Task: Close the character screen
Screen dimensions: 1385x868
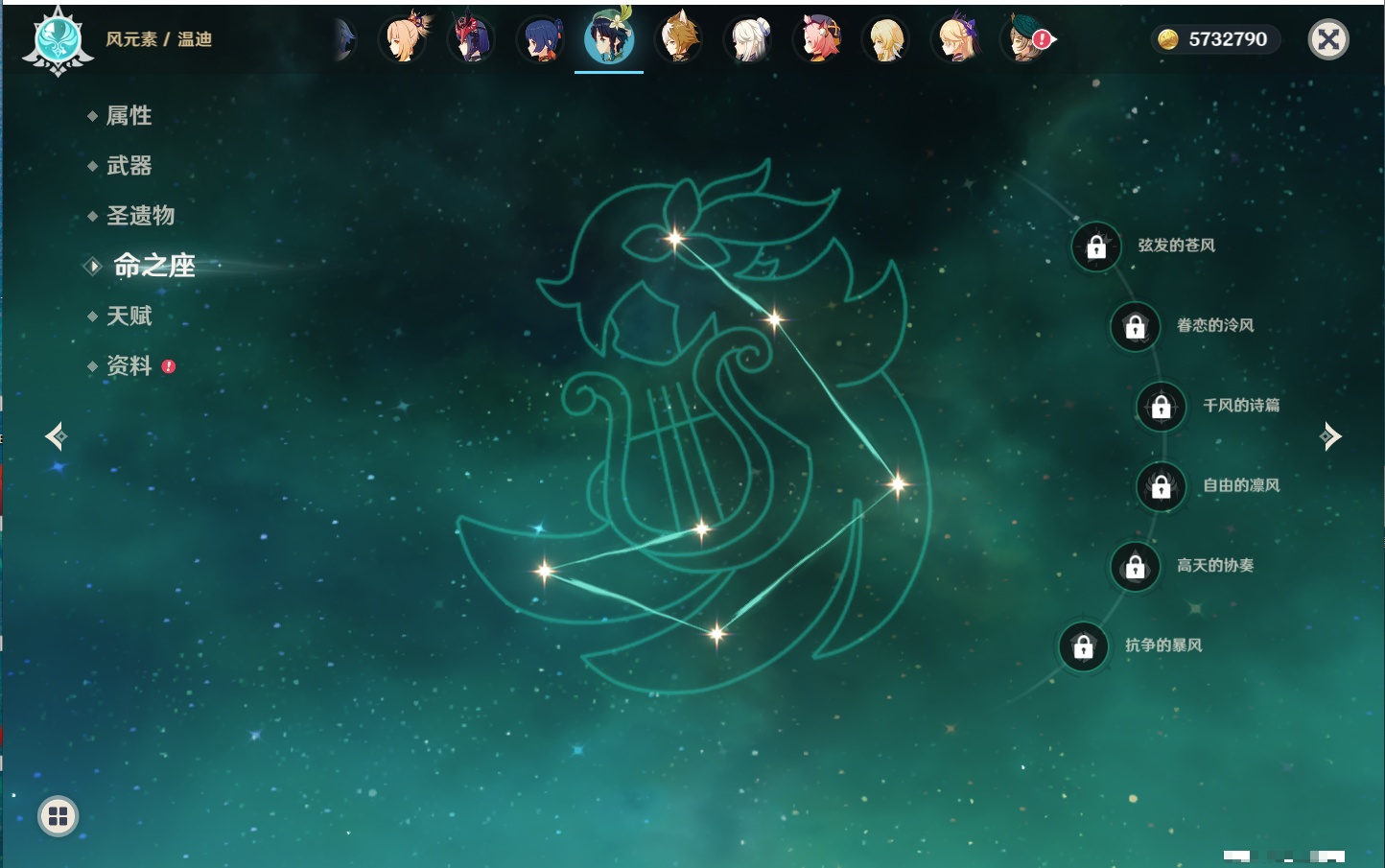Action: [x=1328, y=39]
